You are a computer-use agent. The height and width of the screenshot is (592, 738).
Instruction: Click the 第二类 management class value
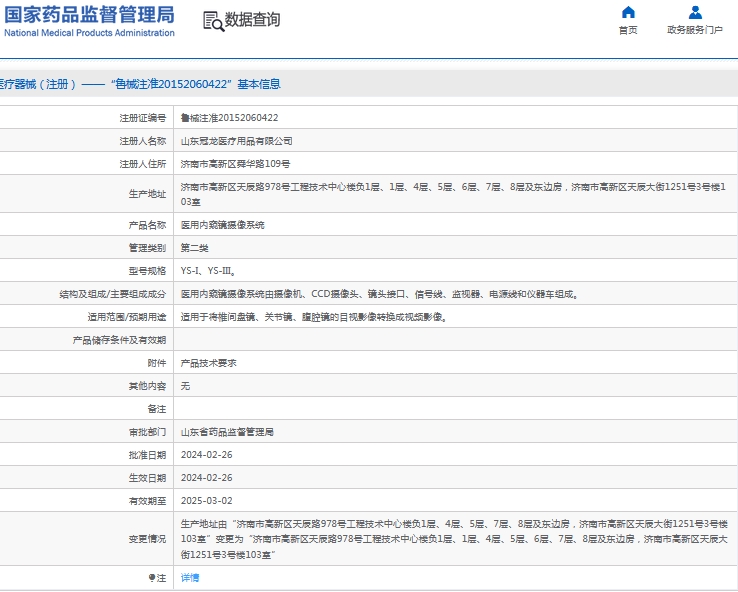click(194, 248)
